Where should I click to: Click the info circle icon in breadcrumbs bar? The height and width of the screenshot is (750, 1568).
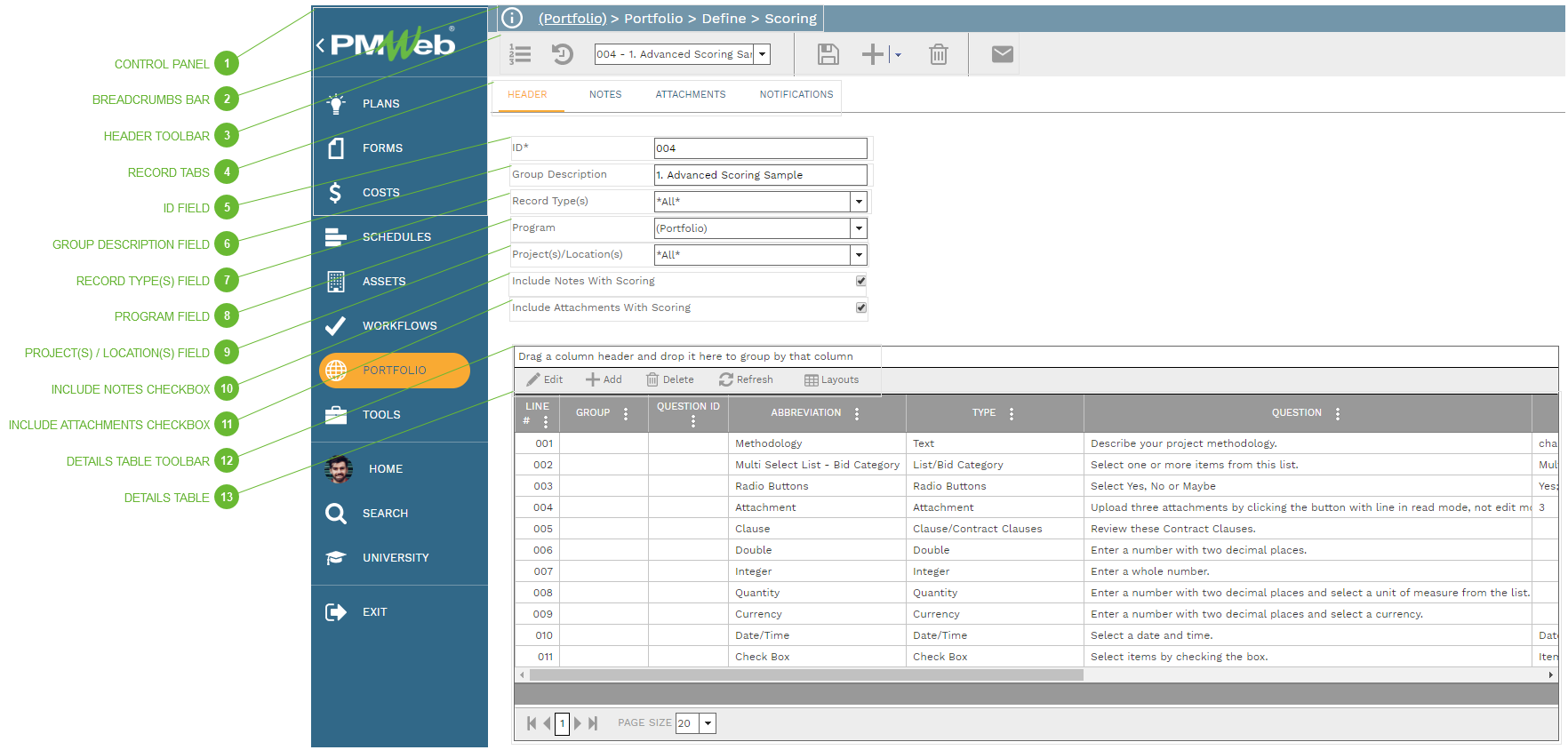512,18
